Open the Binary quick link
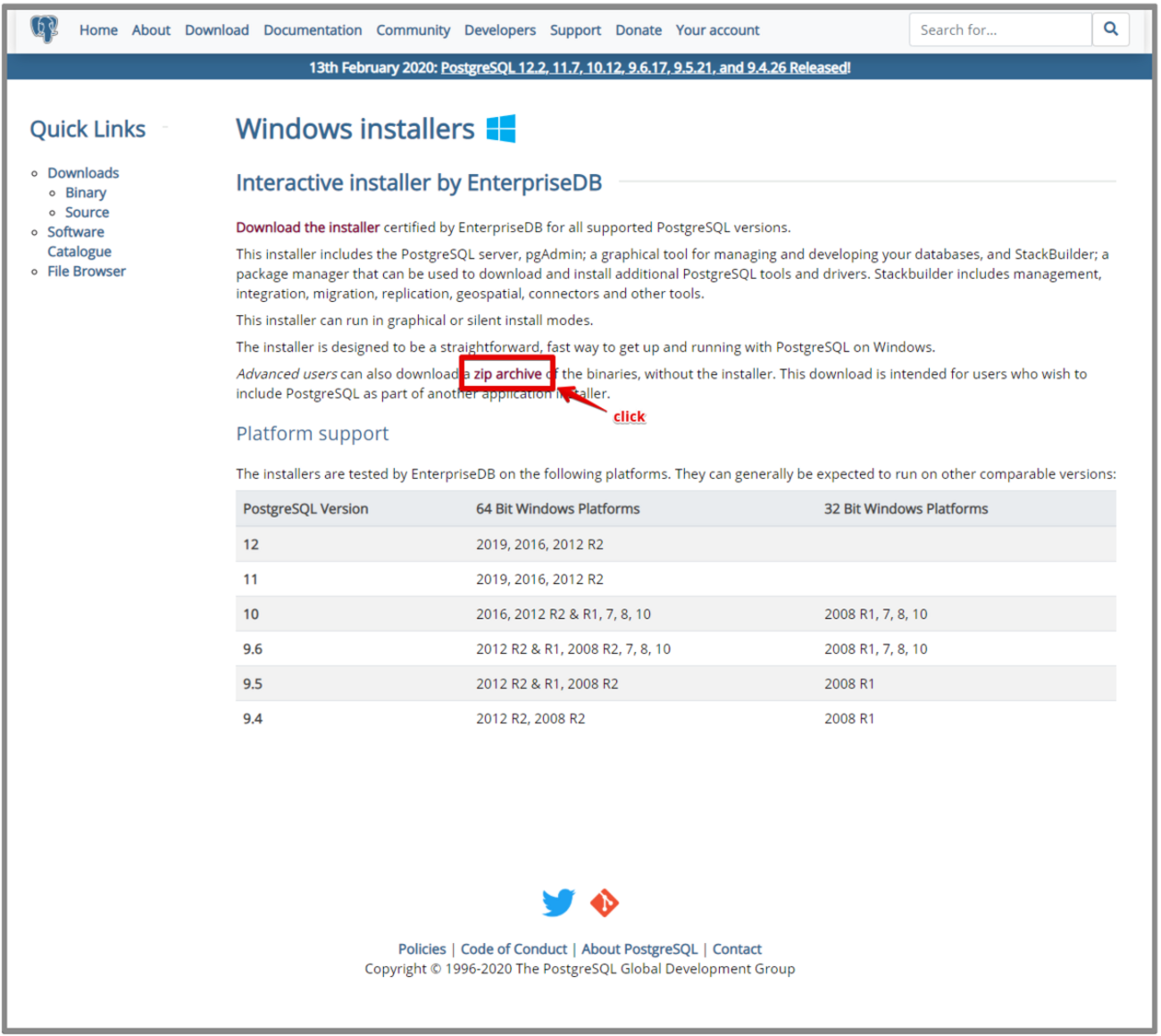The image size is (1161, 1036). 86,192
